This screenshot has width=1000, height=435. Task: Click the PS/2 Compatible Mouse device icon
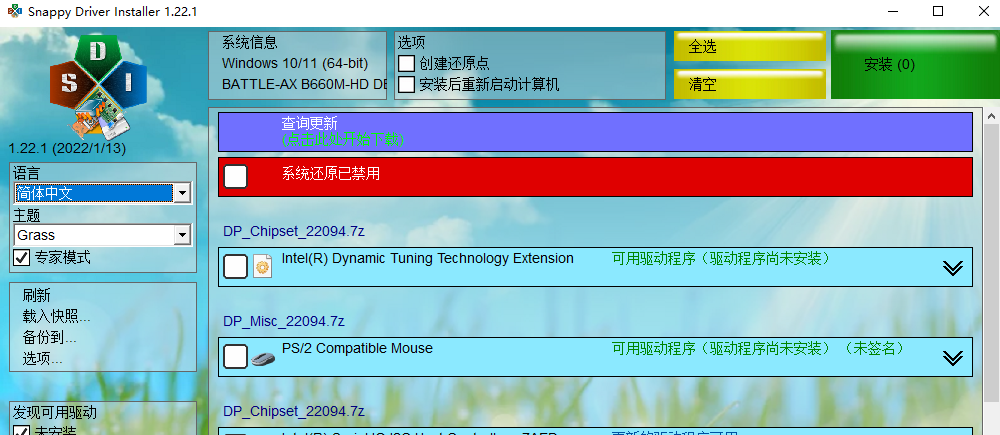[x=263, y=357]
